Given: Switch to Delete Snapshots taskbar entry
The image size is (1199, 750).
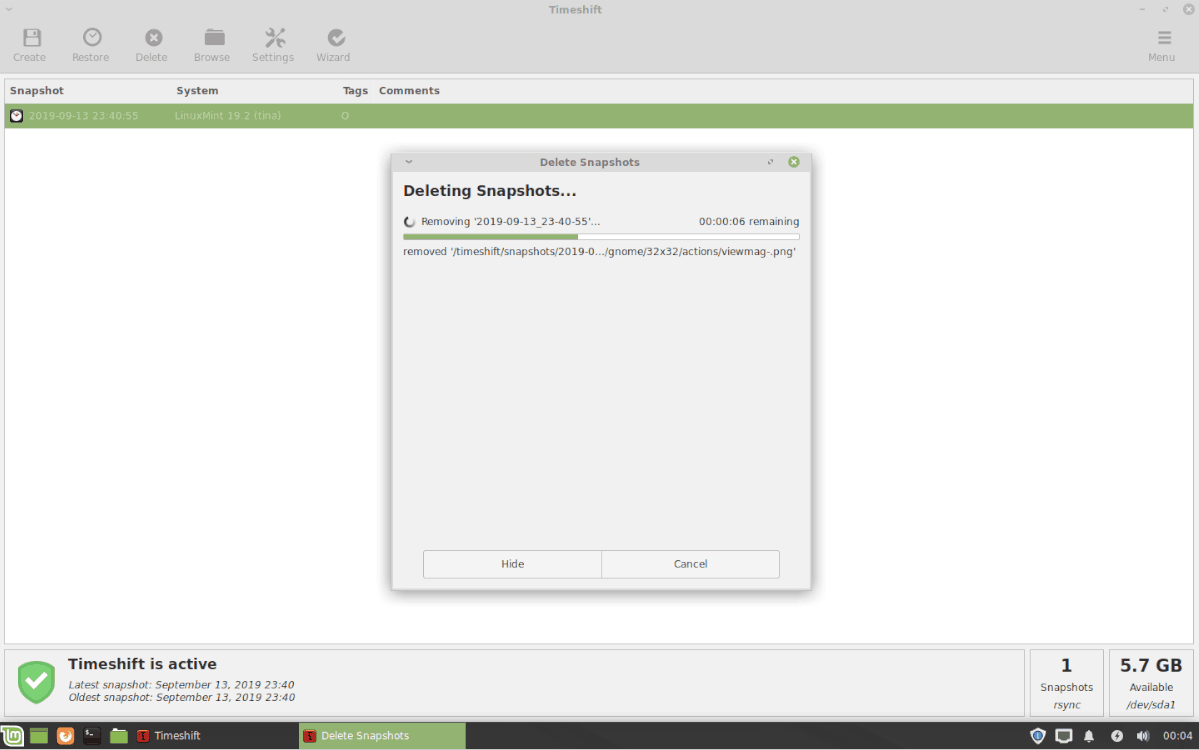Looking at the screenshot, I should pyautogui.click(x=382, y=736).
